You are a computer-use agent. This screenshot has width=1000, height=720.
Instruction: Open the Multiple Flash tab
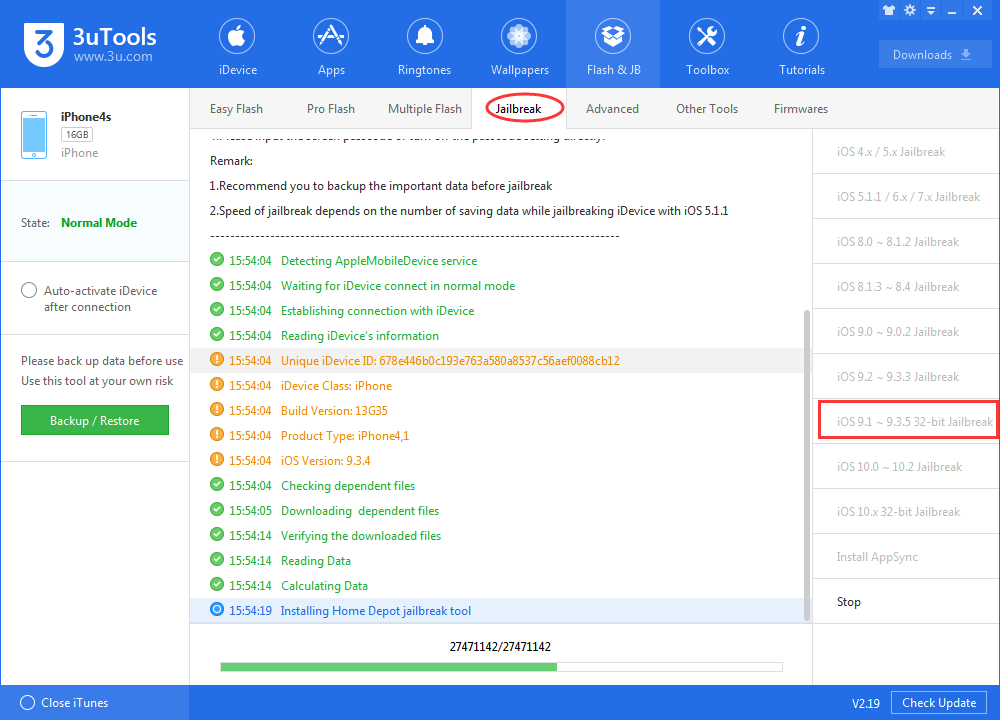click(x=425, y=109)
